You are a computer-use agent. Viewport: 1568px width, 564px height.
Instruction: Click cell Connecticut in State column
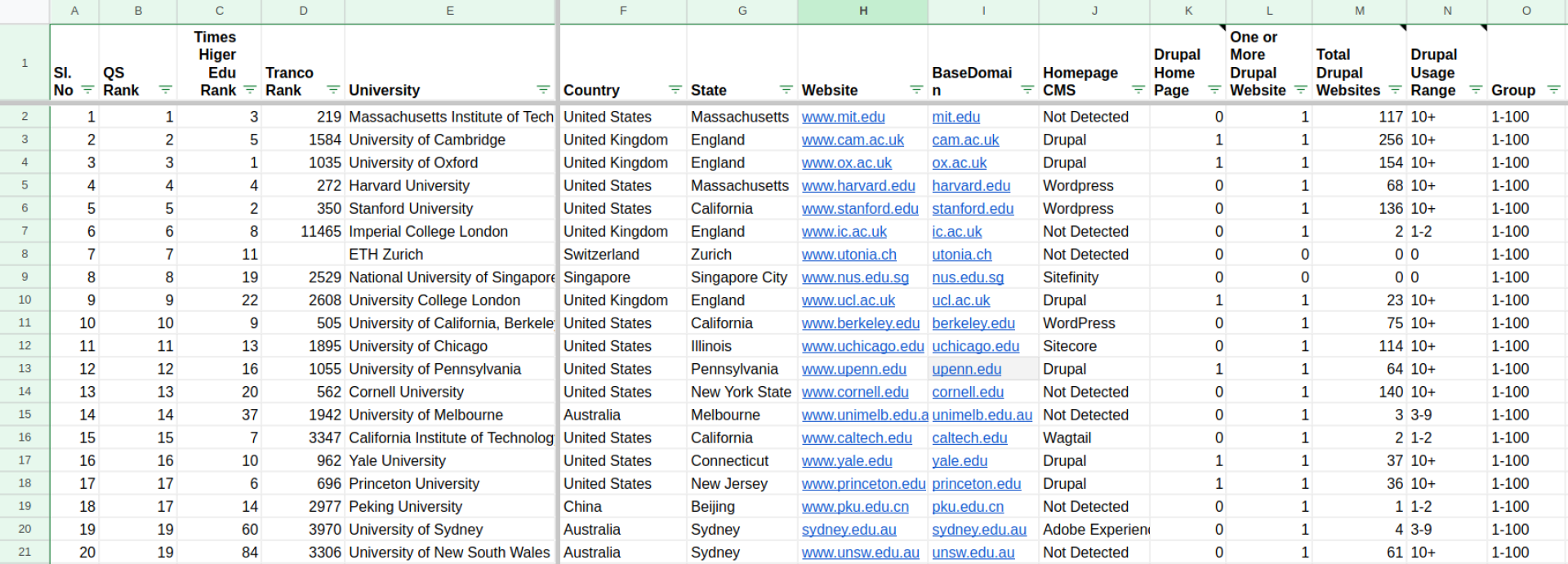point(742,460)
